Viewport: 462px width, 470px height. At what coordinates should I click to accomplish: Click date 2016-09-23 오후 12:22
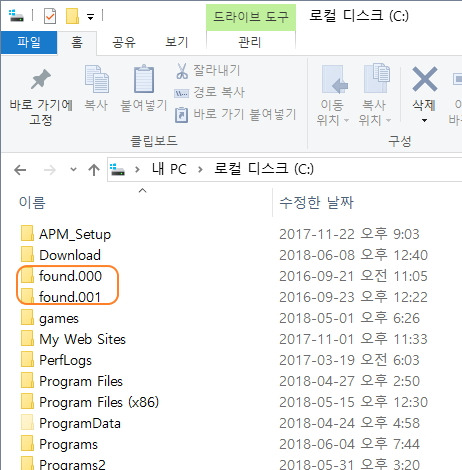[x=353, y=297]
